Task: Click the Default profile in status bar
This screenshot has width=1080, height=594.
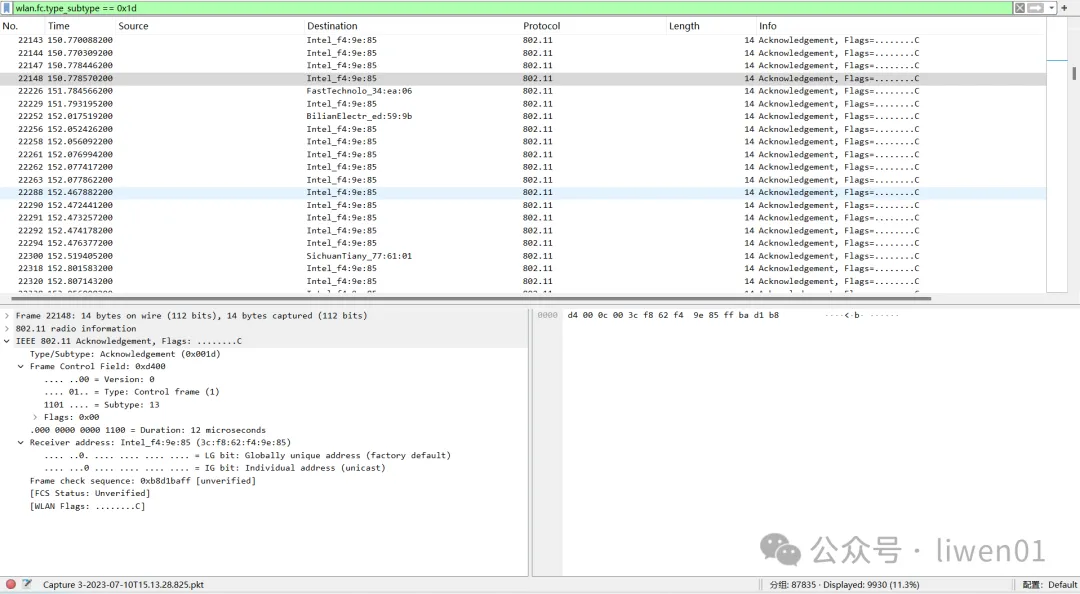Action: pos(1062,585)
